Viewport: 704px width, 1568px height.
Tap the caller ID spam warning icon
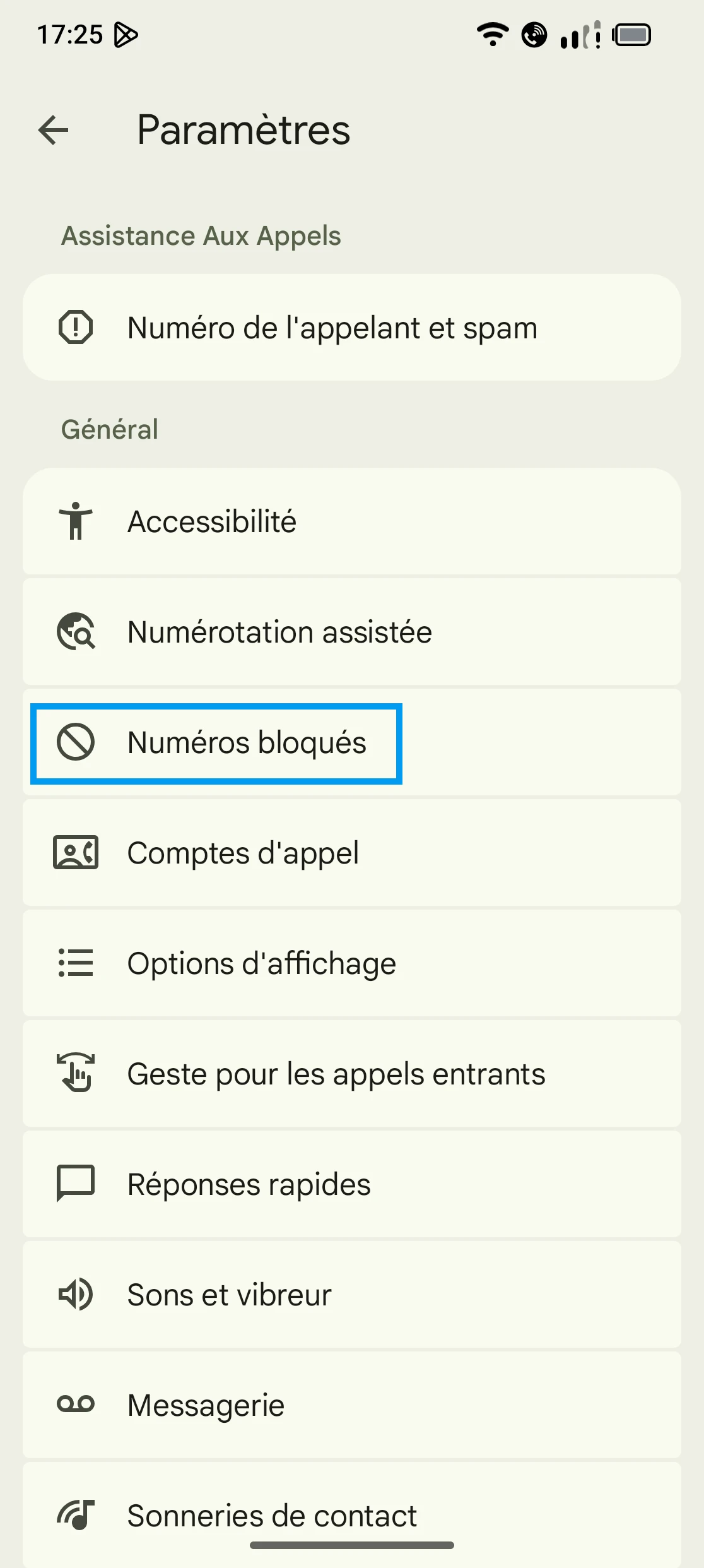tap(76, 328)
